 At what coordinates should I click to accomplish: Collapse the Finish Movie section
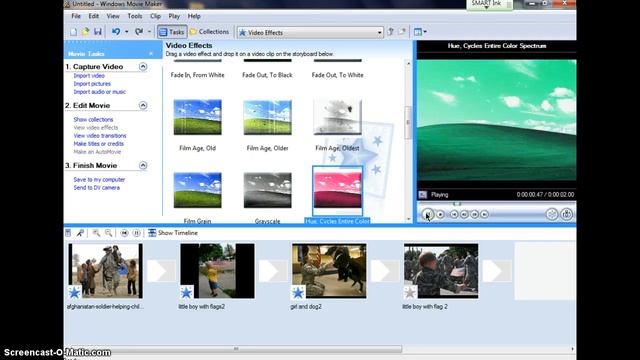click(143, 165)
